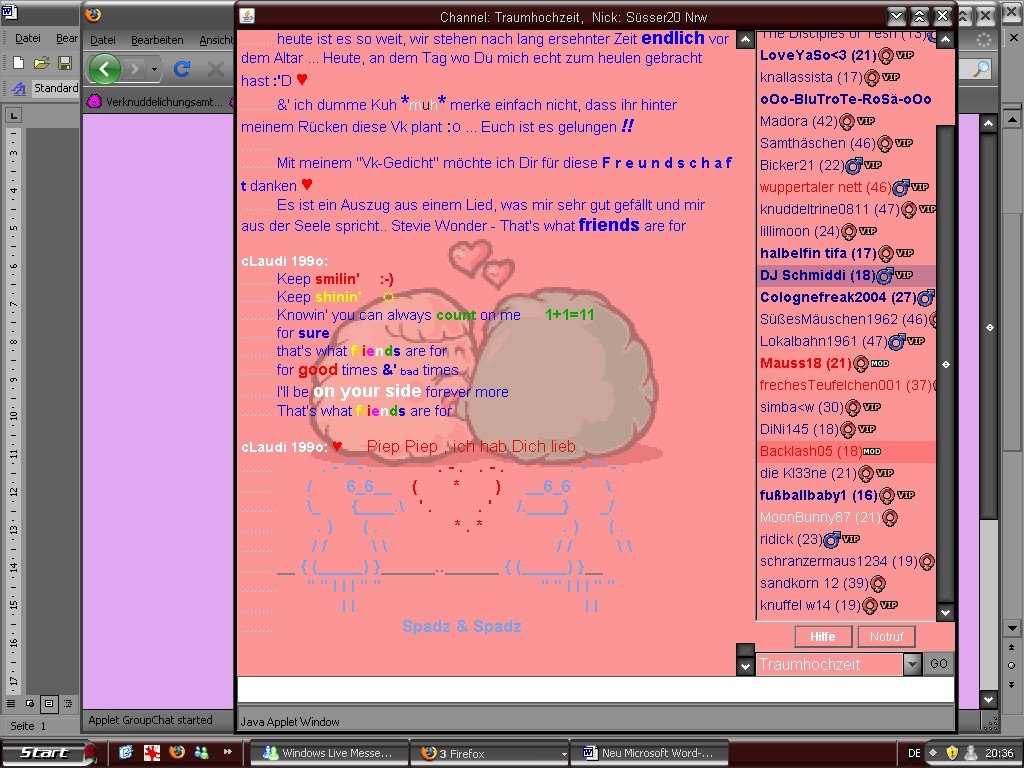Screen dimensions: 1024x768
Task: Select user Backlash05 in user list
Action: pos(845,451)
